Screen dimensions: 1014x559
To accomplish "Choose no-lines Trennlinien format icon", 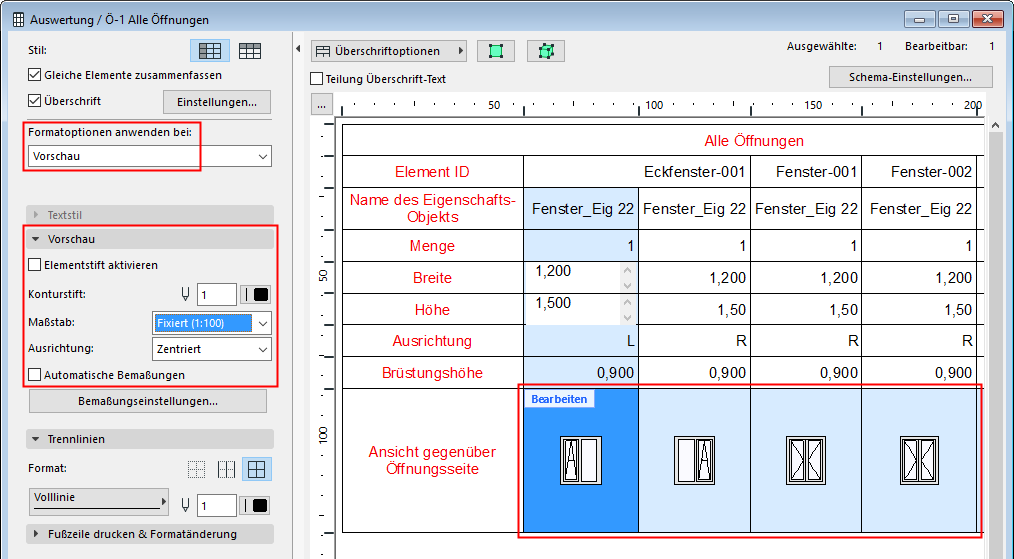I will 197,469.
